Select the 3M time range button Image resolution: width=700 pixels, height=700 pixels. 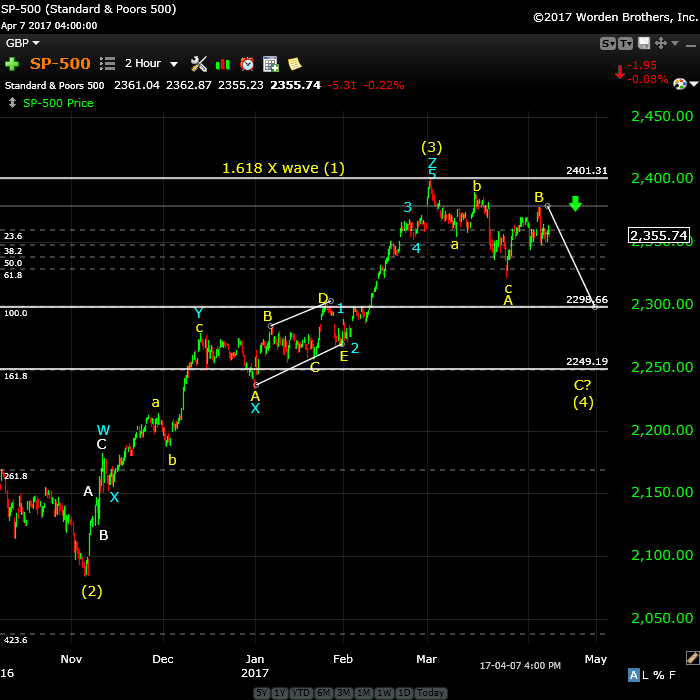click(x=344, y=693)
